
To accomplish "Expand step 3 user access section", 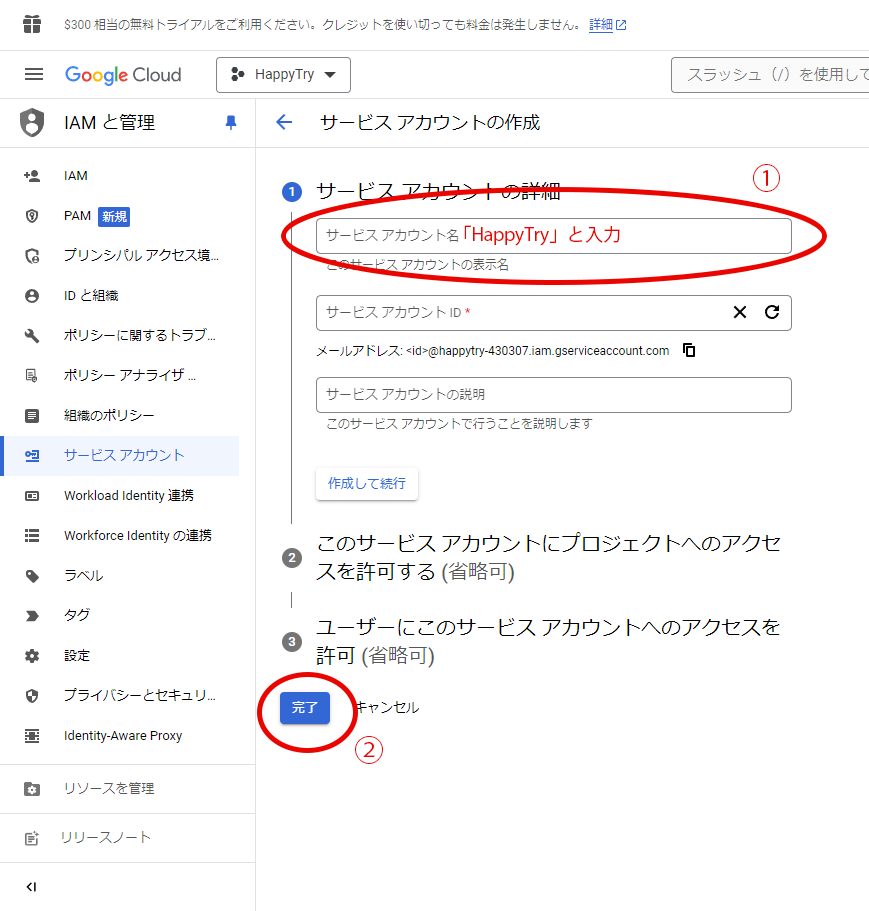I will (x=548, y=641).
